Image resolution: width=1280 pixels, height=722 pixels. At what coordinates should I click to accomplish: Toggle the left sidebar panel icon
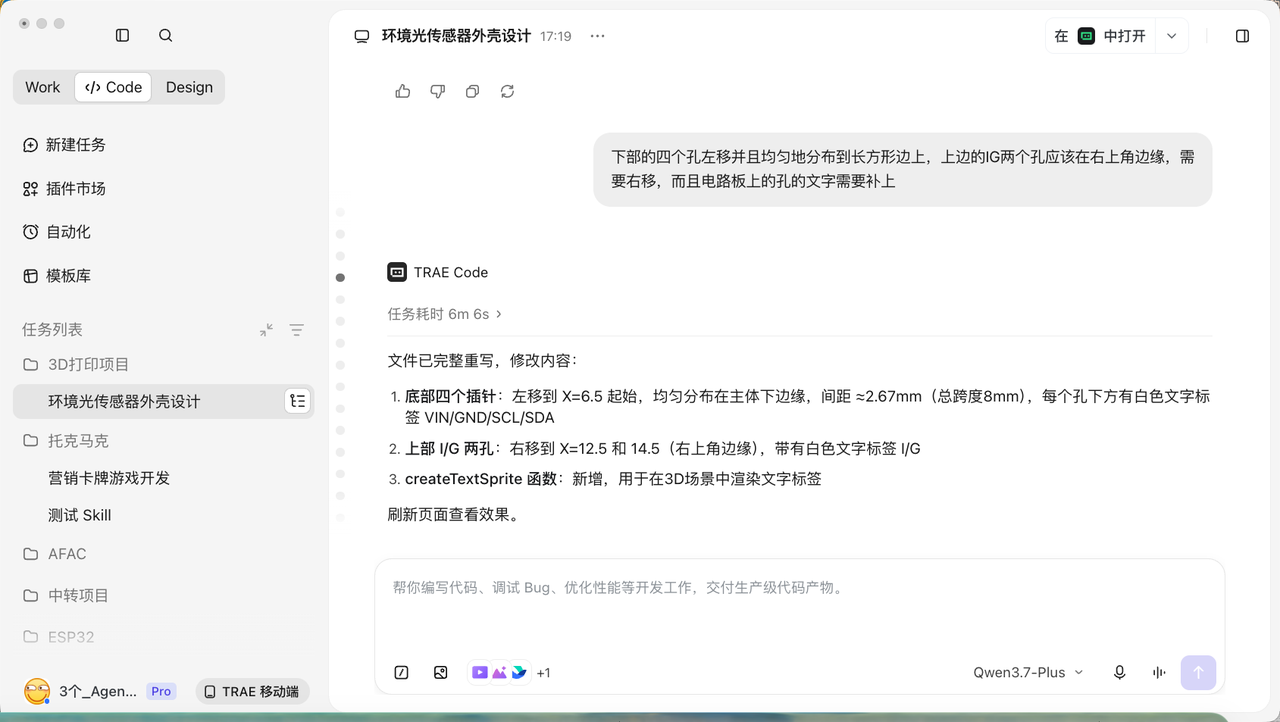(x=122, y=35)
